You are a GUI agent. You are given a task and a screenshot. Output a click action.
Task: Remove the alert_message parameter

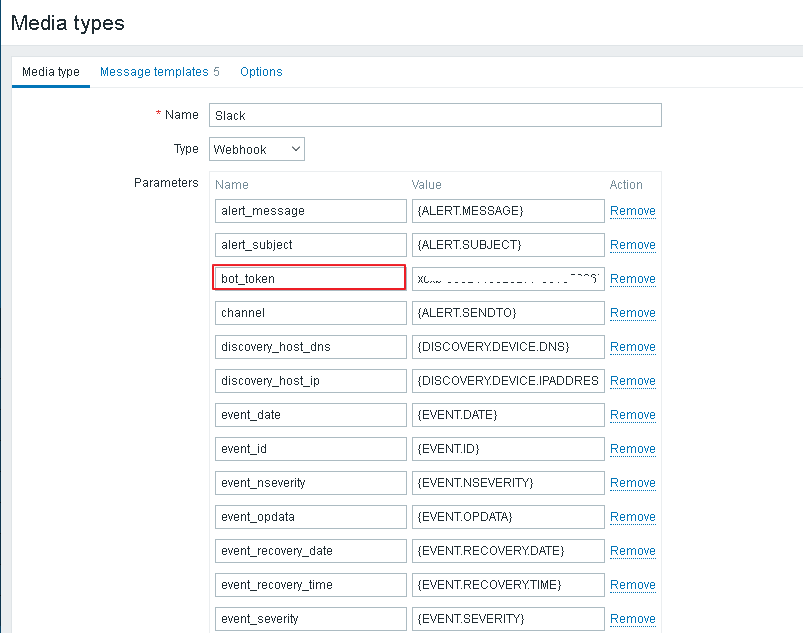click(632, 211)
